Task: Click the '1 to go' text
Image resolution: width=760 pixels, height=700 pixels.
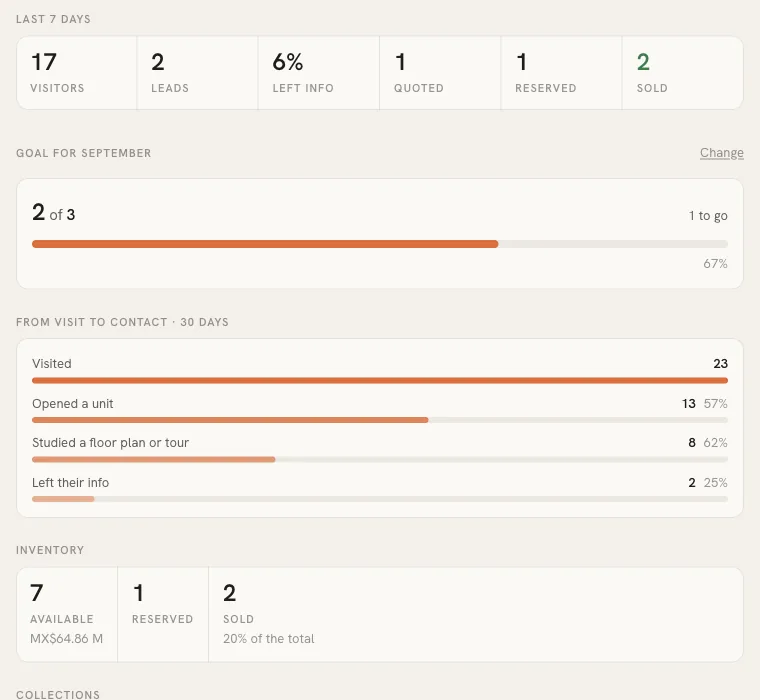Action: [x=708, y=216]
